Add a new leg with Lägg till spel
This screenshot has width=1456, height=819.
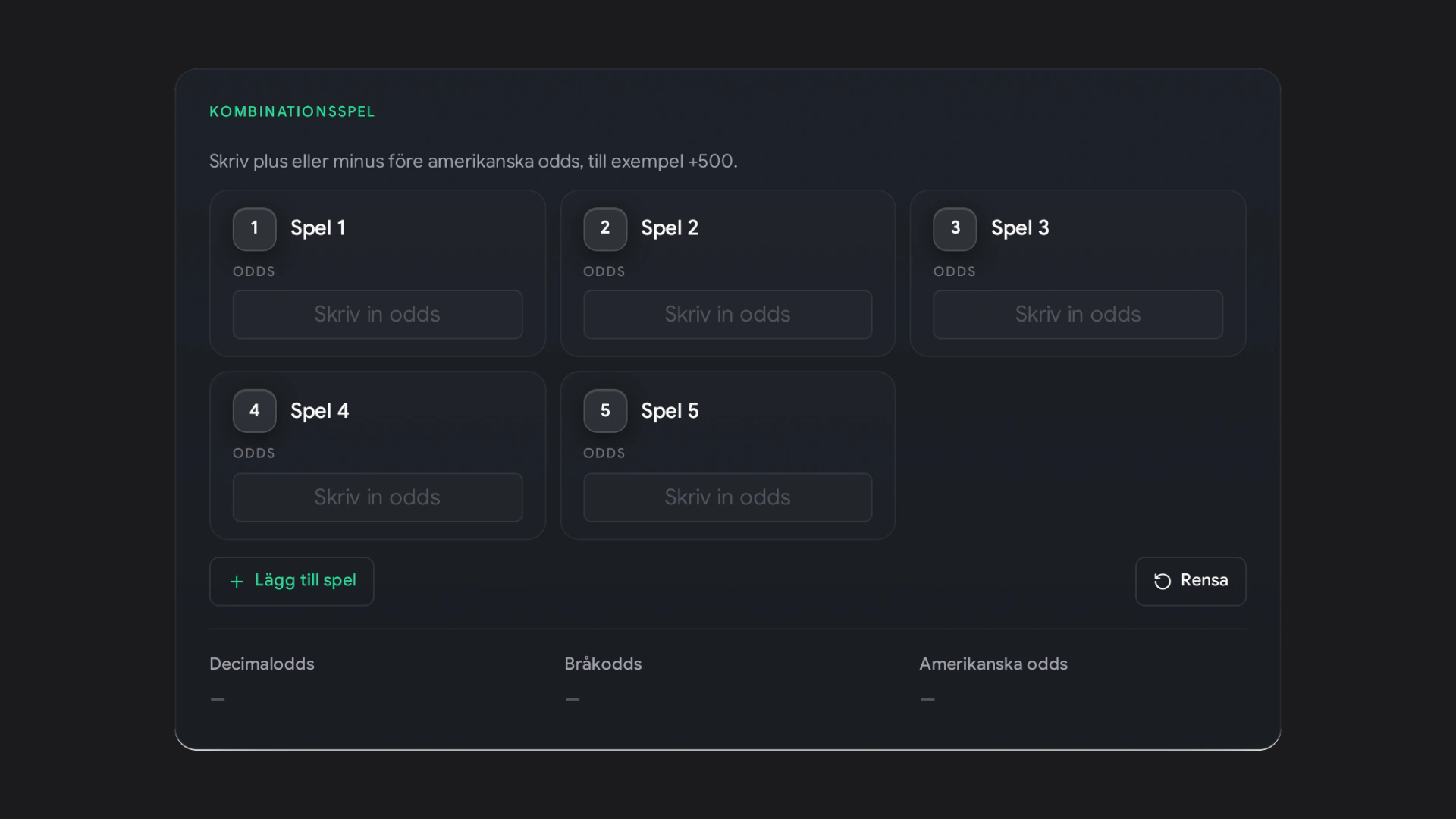pyautogui.click(x=292, y=582)
